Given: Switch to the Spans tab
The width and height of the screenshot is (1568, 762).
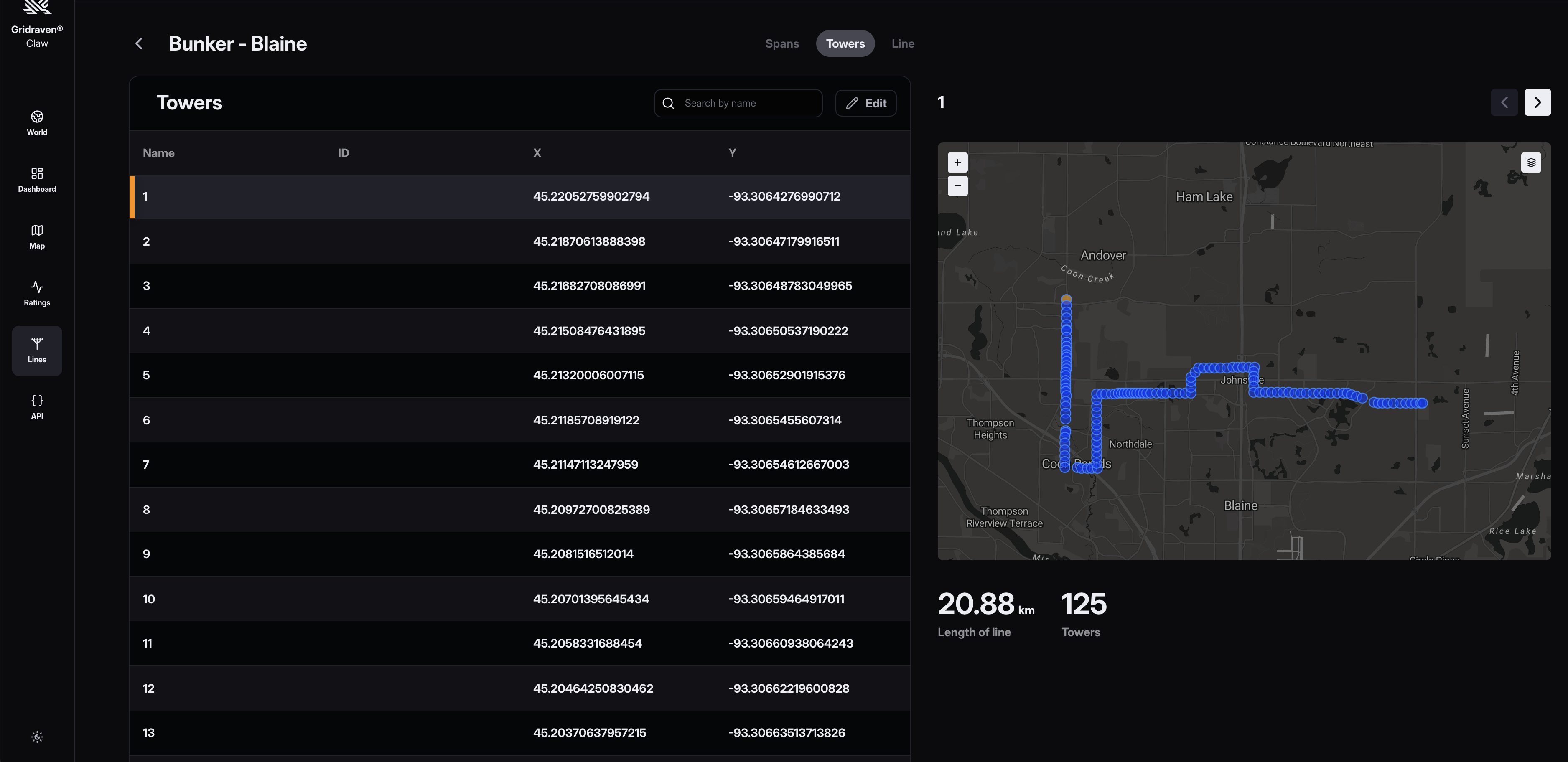Looking at the screenshot, I should pyautogui.click(x=781, y=44).
